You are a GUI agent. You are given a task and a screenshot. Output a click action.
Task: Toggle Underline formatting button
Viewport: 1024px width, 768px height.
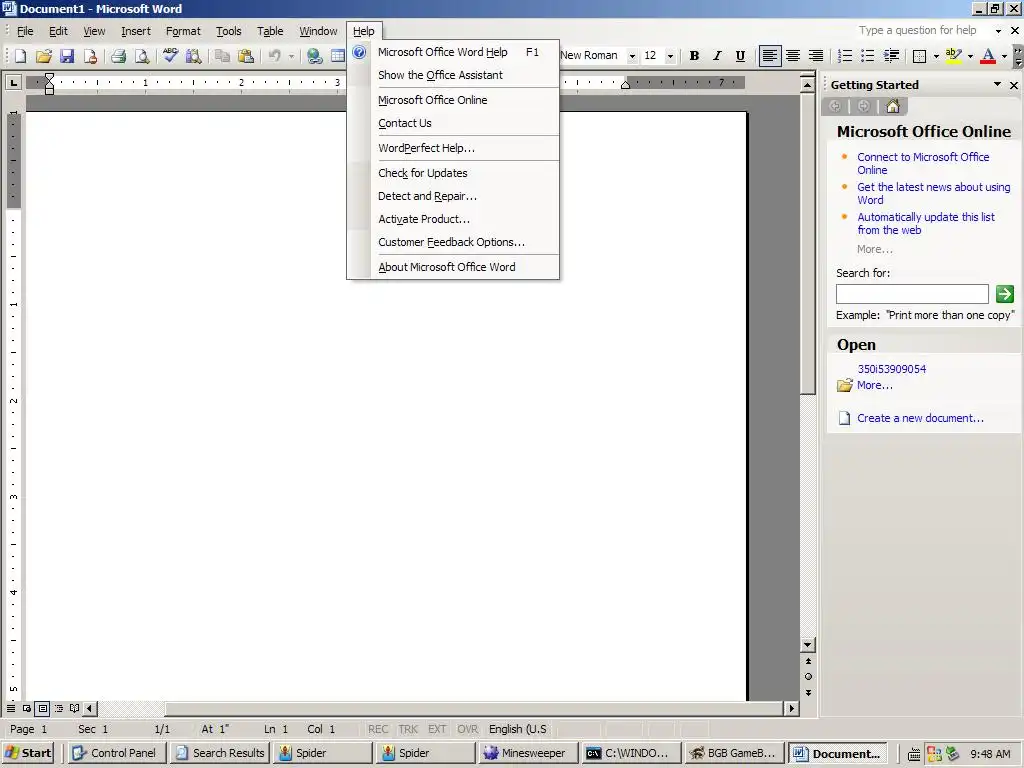740,56
